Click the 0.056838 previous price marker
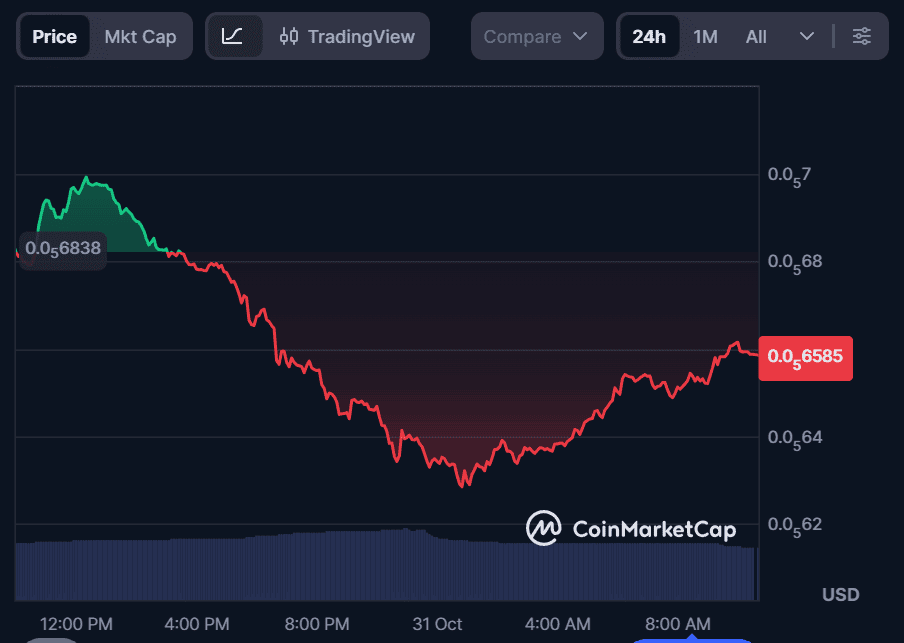Viewport: 904px width, 643px height. tap(62, 250)
